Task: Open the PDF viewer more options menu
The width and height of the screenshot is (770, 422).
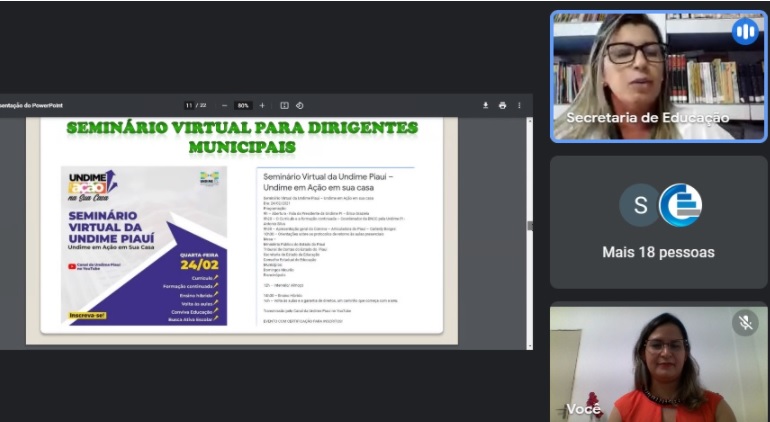Action: [x=519, y=105]
